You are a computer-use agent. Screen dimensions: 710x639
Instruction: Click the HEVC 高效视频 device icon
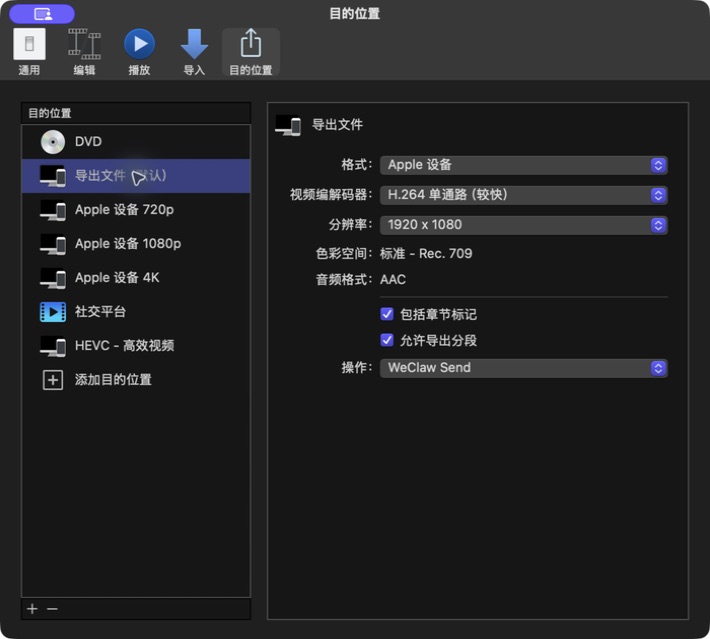tap(53, 346)
